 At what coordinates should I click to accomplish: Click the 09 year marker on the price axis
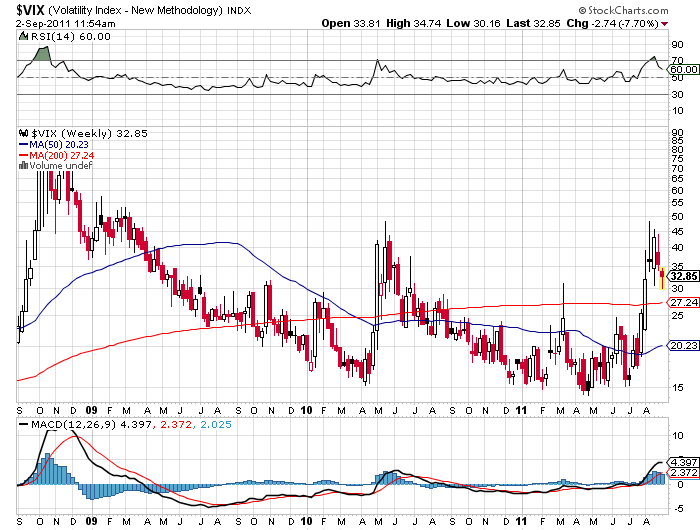coord(91,410)
